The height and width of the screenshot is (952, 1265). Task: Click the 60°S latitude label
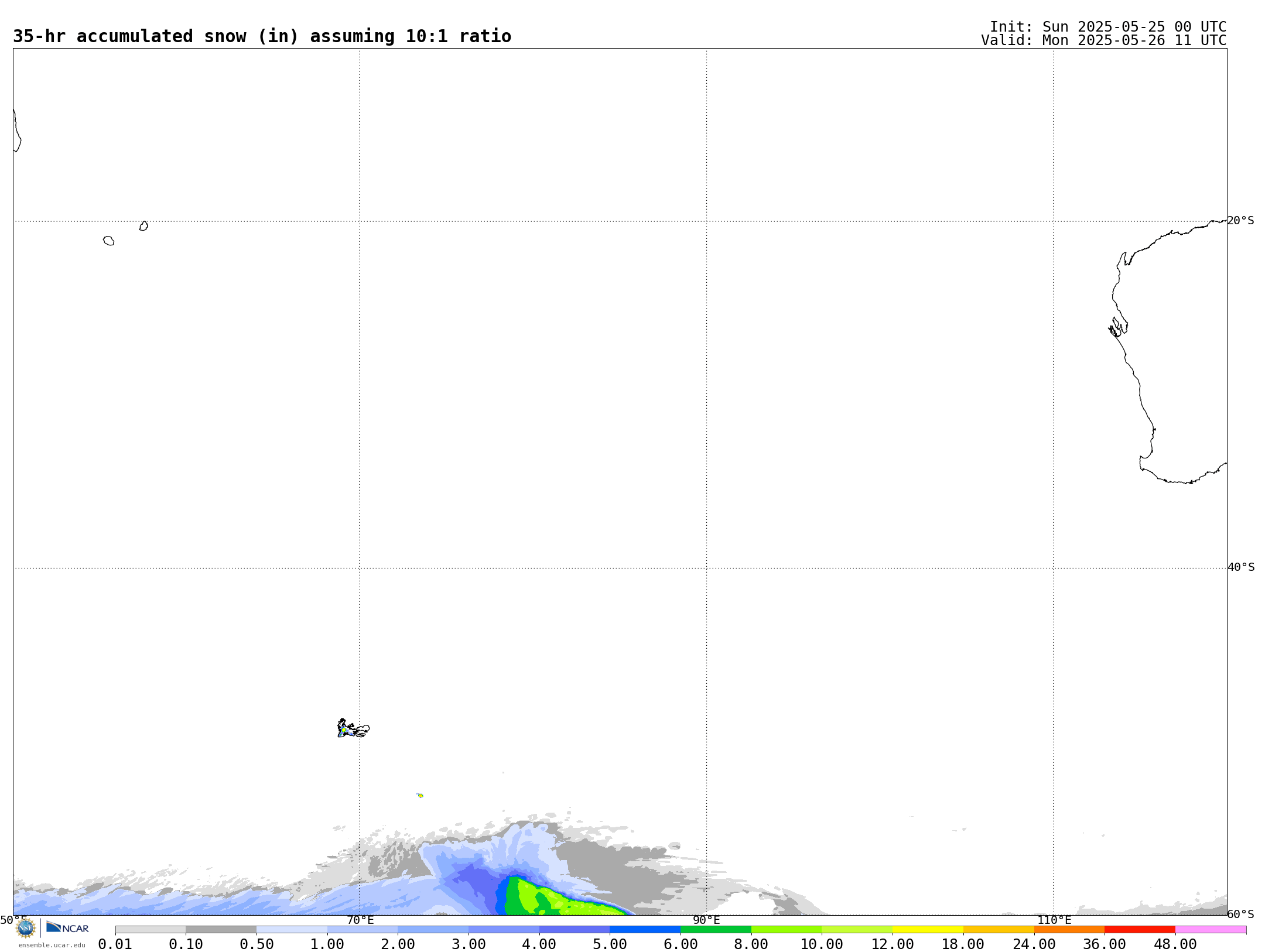coord(1240,914)
